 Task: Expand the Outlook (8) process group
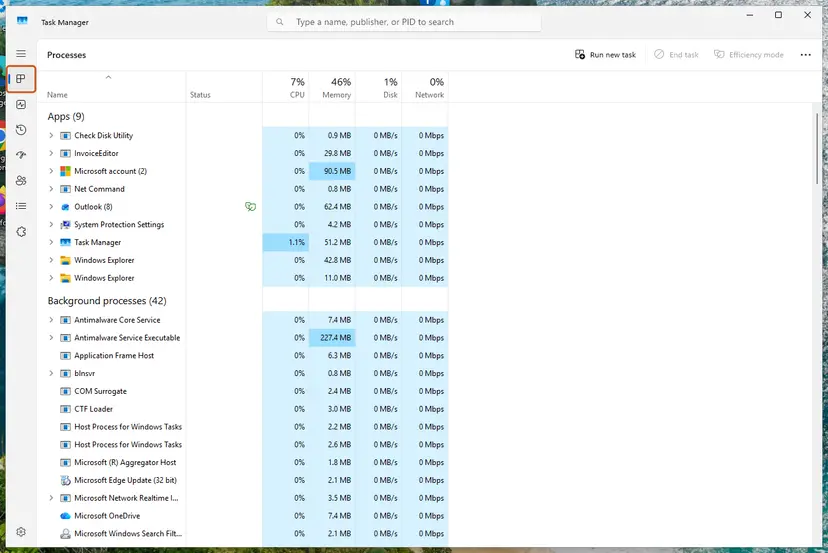pos(51,207)
